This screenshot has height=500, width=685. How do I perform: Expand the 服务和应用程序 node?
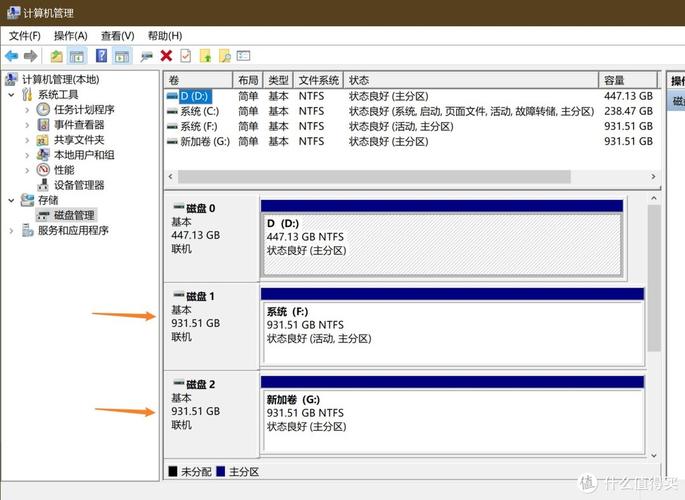coord(11,231)
